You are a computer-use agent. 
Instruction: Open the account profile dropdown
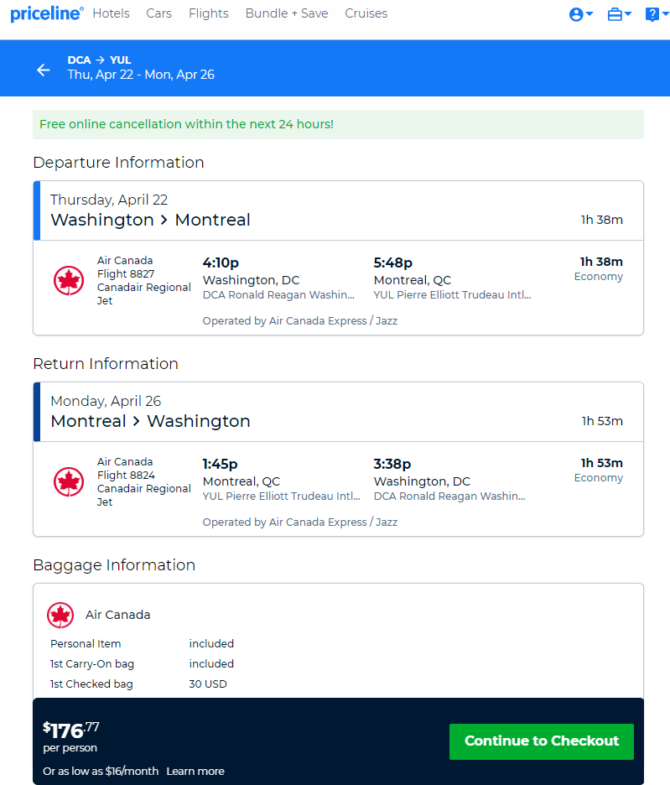tap(581, 15)
